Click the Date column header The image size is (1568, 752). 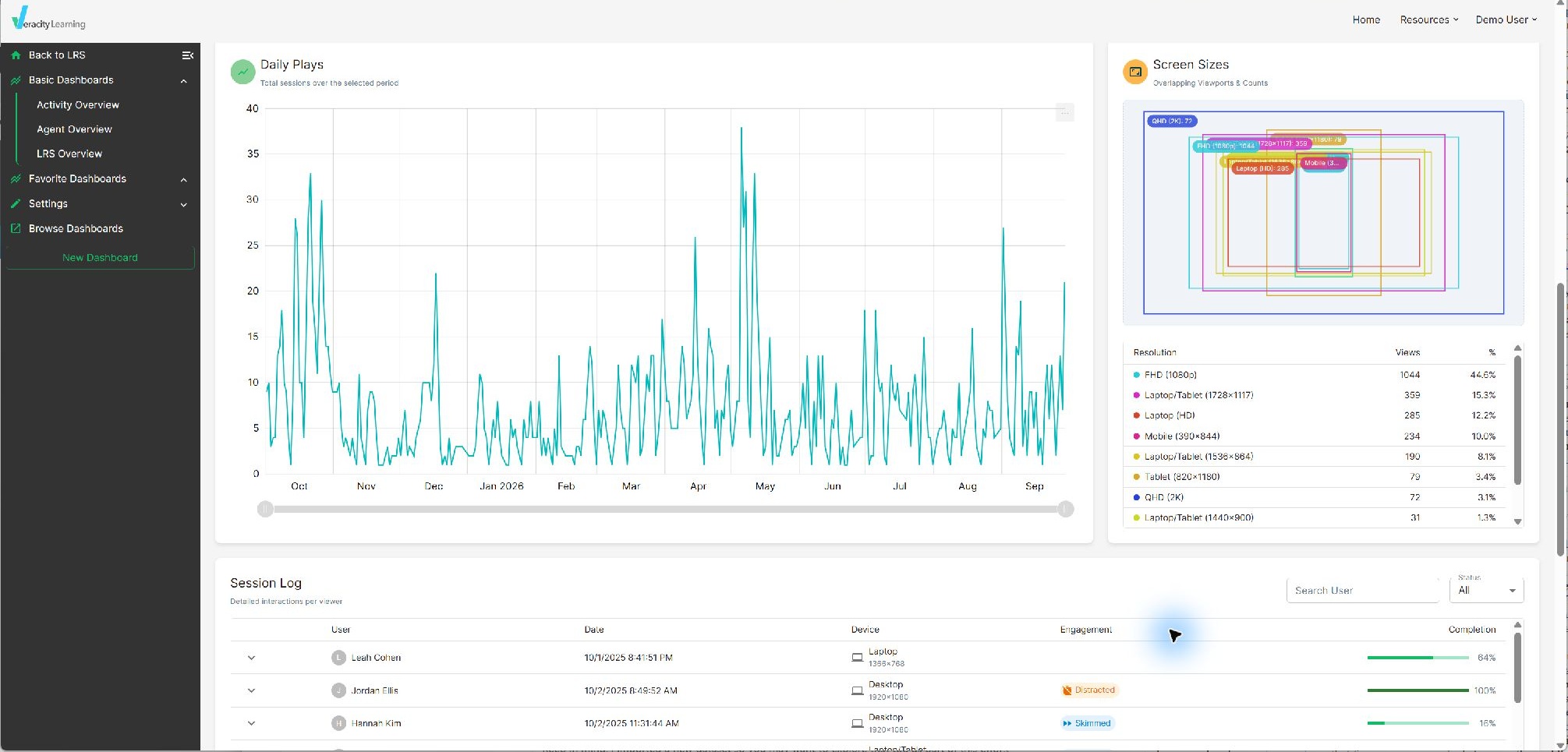point(594,630)
